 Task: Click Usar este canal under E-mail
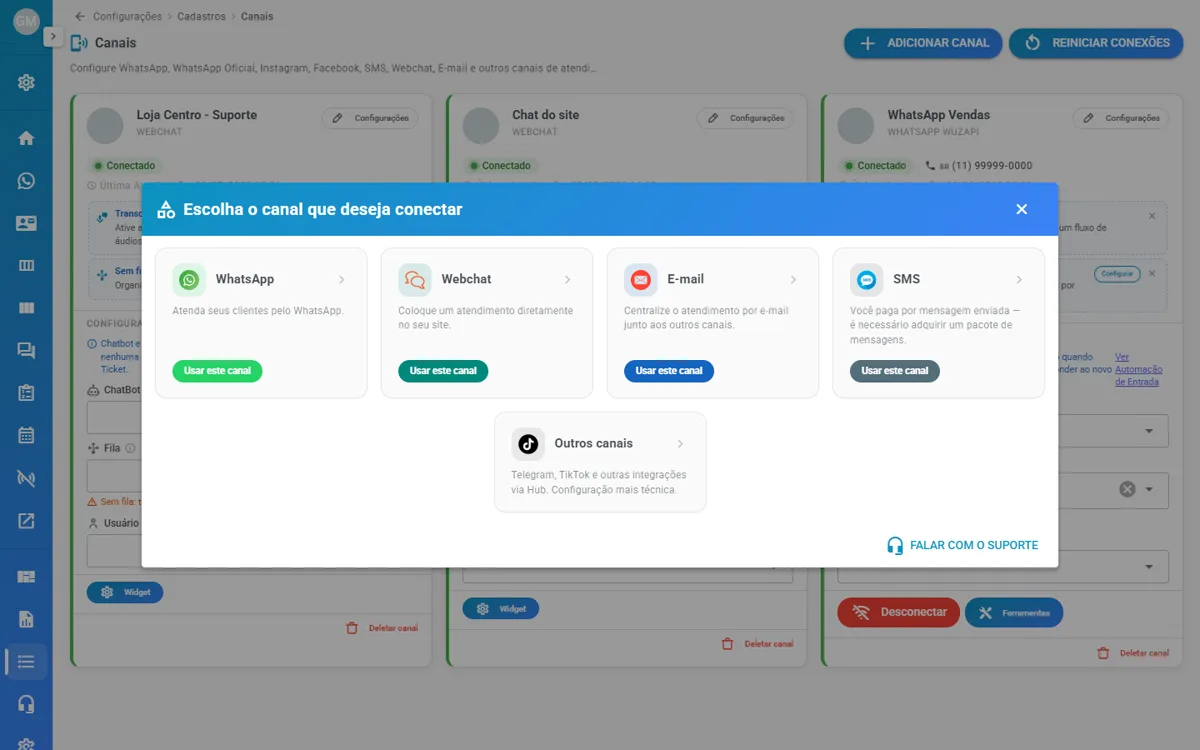point(669,371)
